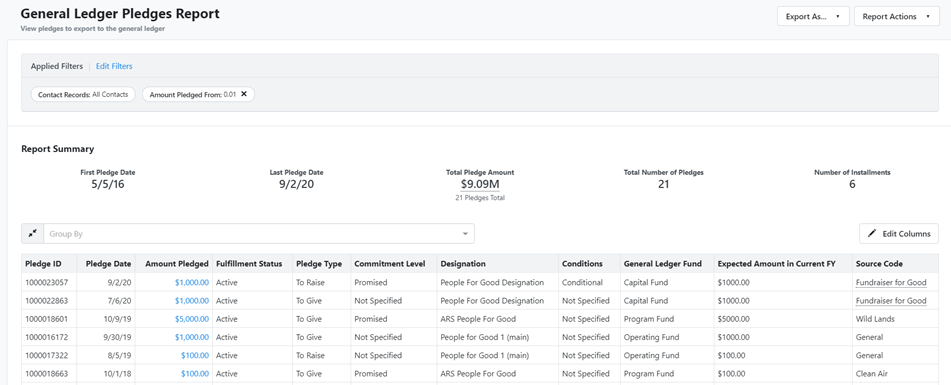The height and width of the screenshot is (385, 951).
Task: Open Fundraiser for Good link dated 9/2/20
Action: (891, 283)
